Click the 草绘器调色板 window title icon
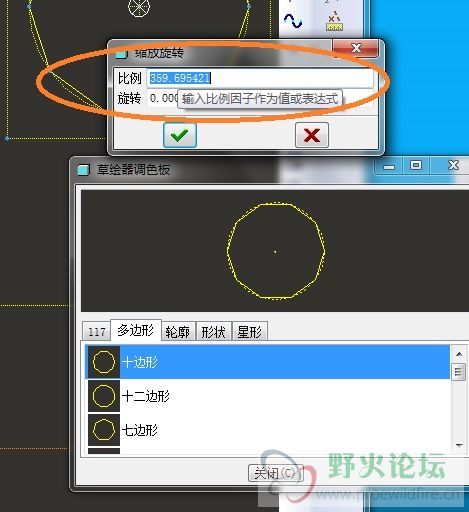The image size is (469, 512). (84, 170)
